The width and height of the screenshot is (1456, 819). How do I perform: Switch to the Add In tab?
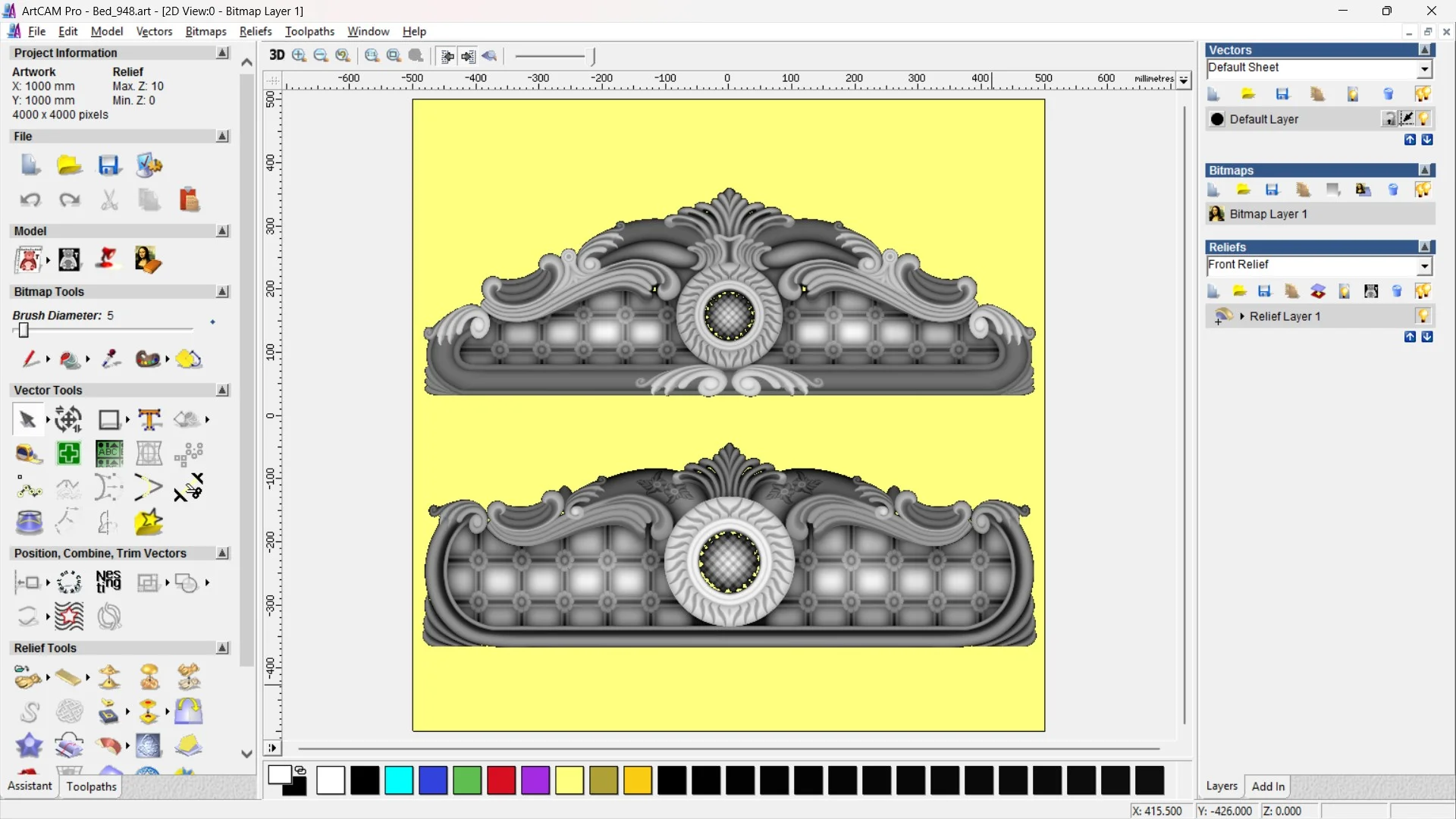pos(1268,786)
